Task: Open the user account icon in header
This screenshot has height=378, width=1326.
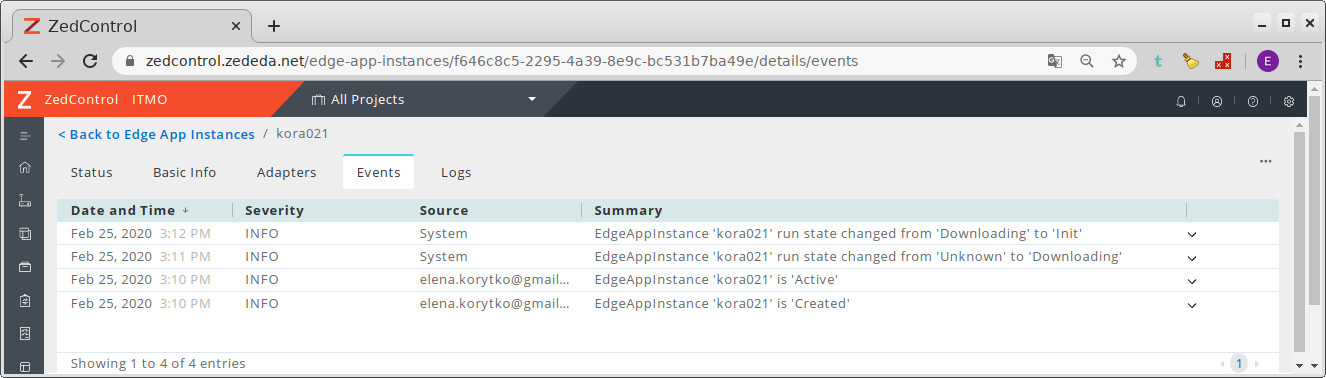Action: (x=1217, y=101)
